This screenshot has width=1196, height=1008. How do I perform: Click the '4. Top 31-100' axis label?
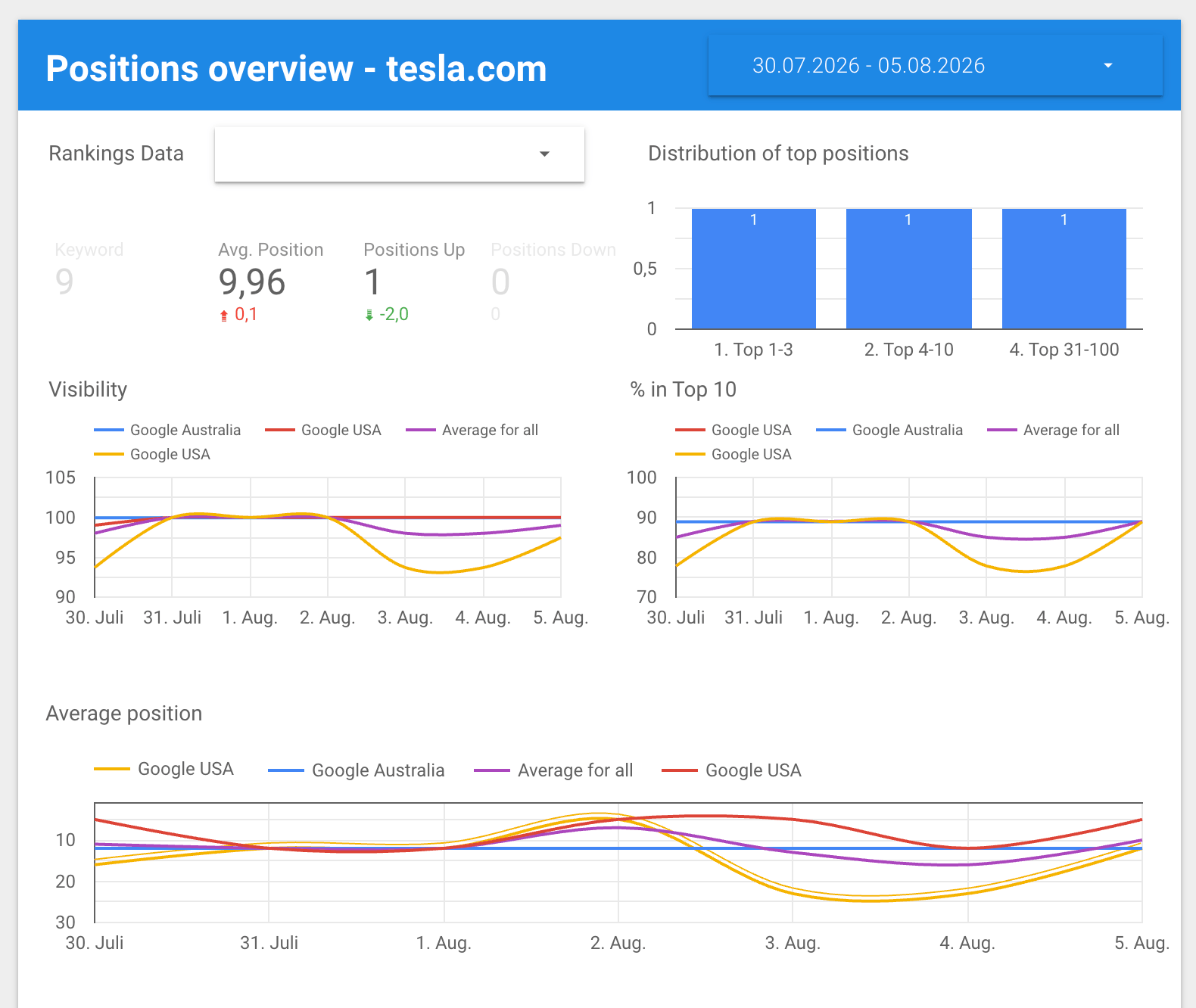click(1064, 350)
